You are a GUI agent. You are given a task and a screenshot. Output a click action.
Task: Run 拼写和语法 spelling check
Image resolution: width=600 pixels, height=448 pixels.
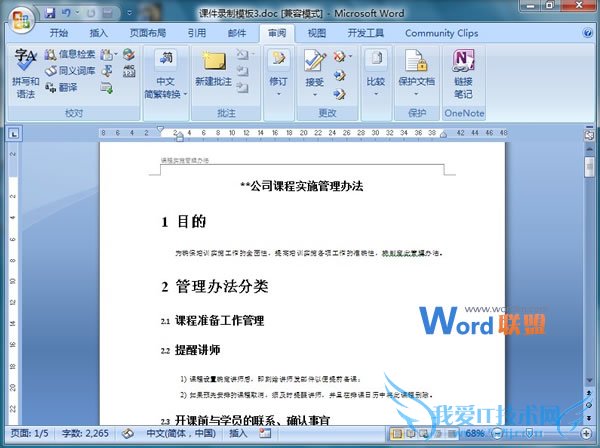click(26, 73)
